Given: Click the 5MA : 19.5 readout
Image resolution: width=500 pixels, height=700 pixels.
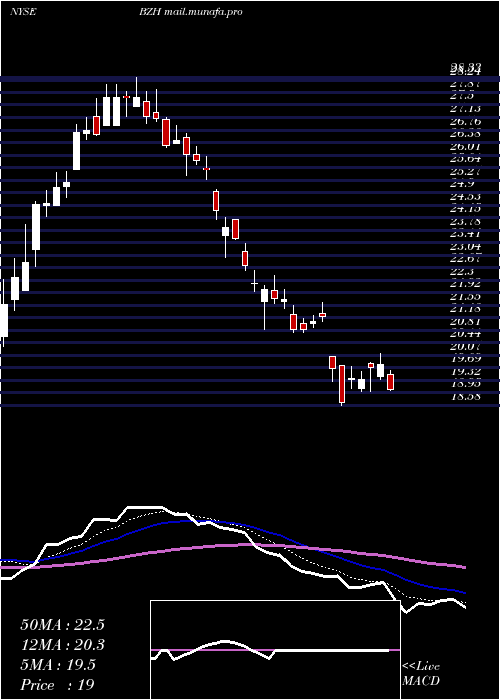Looking at the screenshot, I should pyautogui.click(x=58, y=665).
